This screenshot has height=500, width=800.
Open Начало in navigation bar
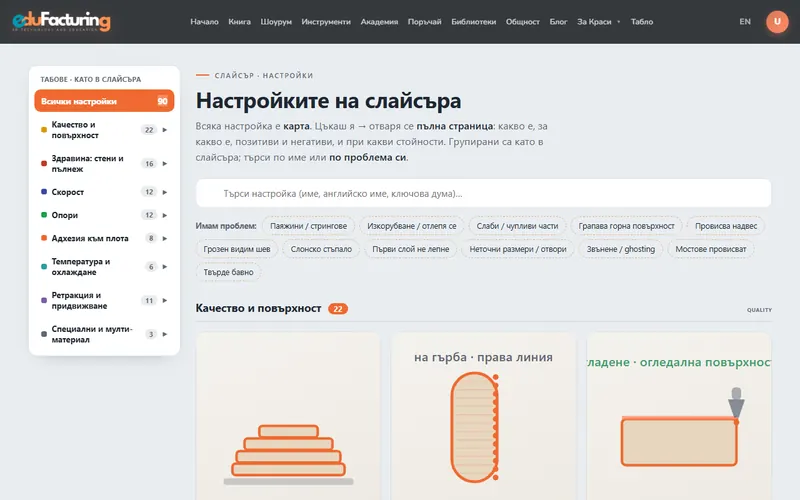[x=204, y=21]
